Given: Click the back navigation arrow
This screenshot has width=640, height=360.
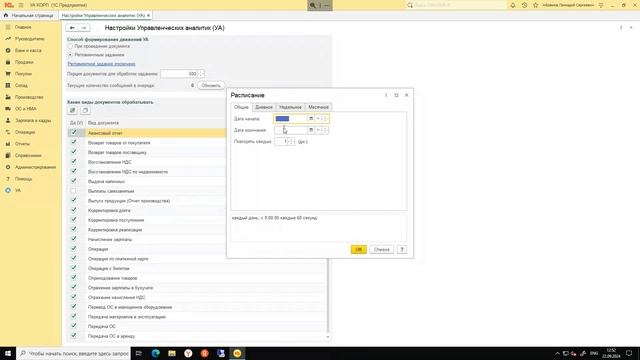Looking at the screenshot, I should (72, 28).
